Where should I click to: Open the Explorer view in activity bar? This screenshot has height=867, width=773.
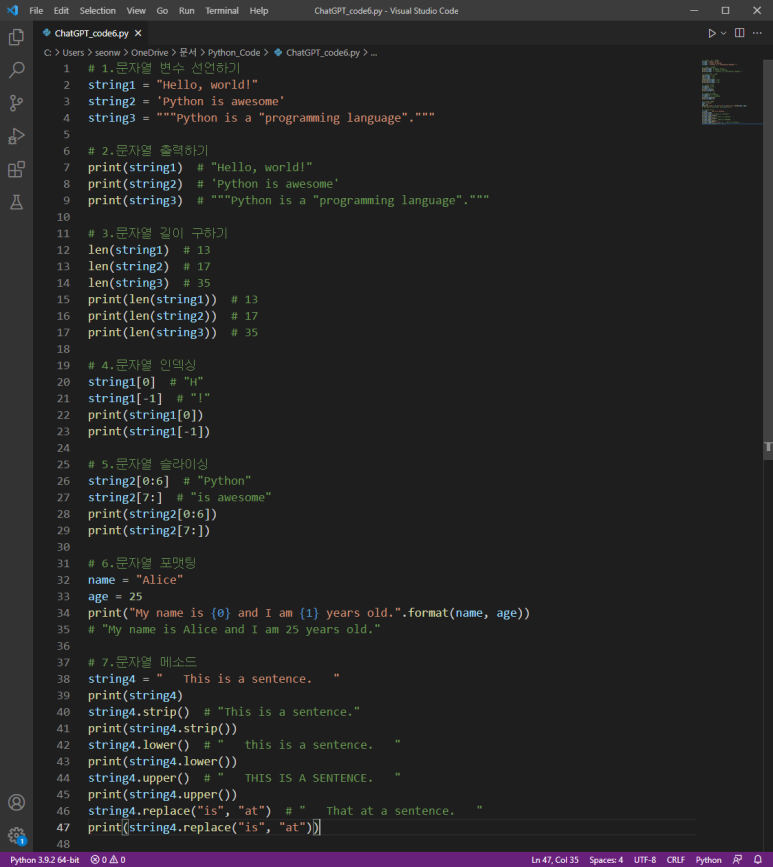click(x=17, y=37)
